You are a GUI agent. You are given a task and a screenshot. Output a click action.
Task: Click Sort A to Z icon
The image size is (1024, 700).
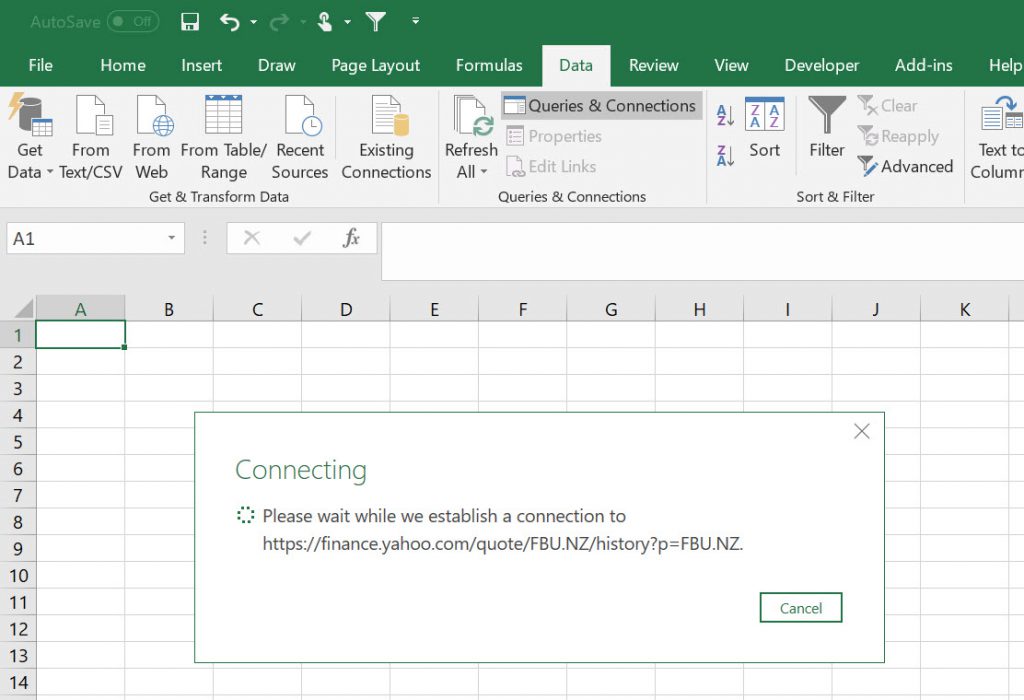click(726, 115)
